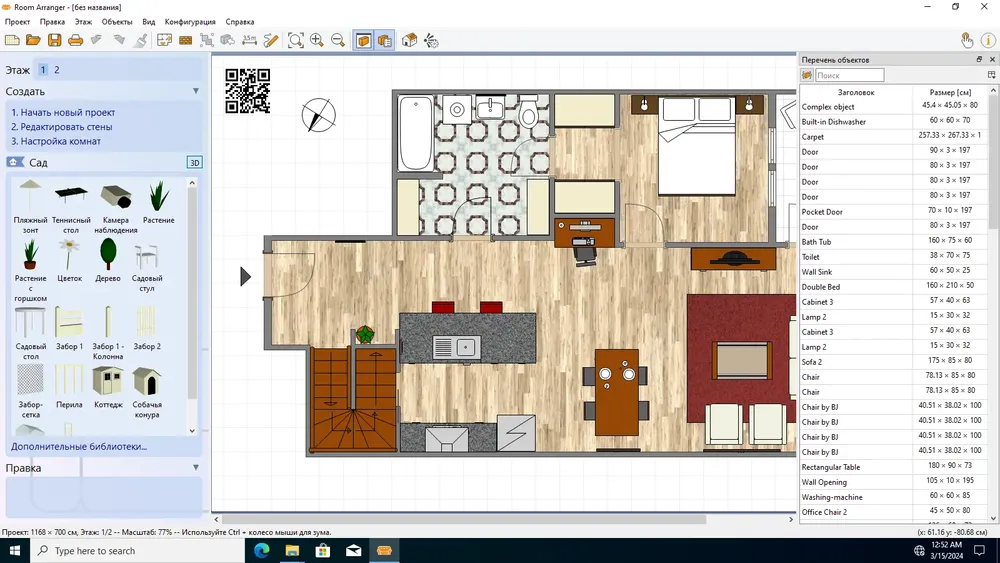Zoom in with the magnifier plus icon

pos(316,40)
